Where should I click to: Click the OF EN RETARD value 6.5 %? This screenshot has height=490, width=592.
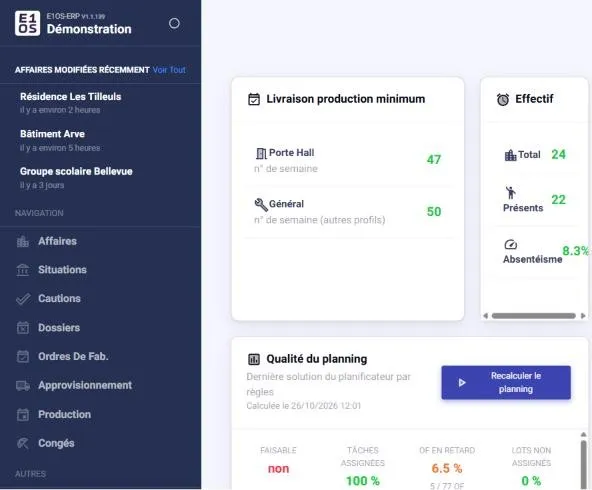pos(447,468)
